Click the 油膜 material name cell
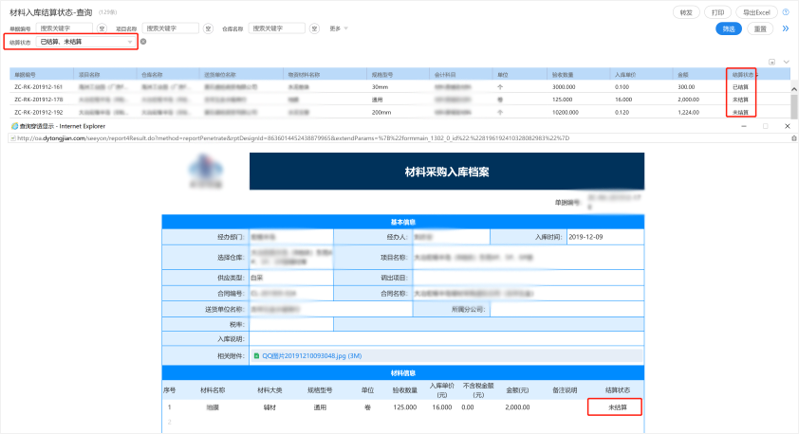The image size is (799, 434). coord(212,407)
